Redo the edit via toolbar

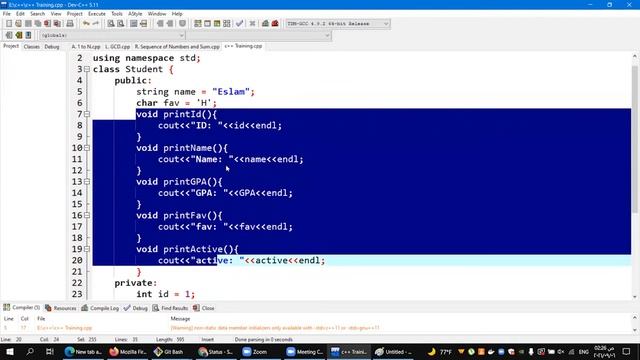pos(96,24)
